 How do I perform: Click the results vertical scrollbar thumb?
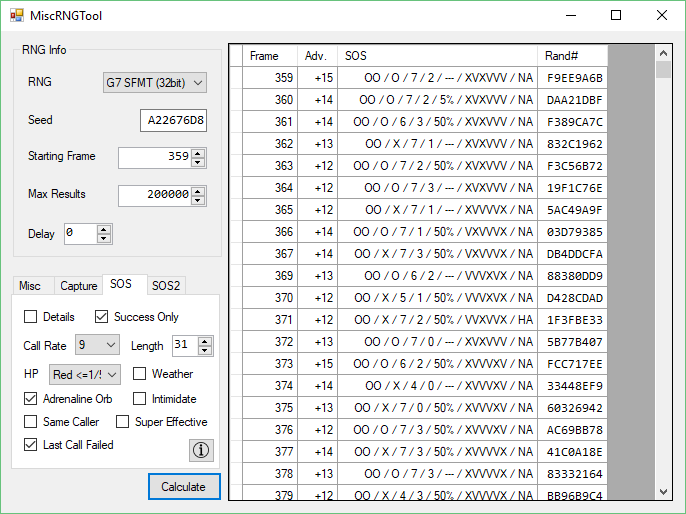tap(663, 70)
